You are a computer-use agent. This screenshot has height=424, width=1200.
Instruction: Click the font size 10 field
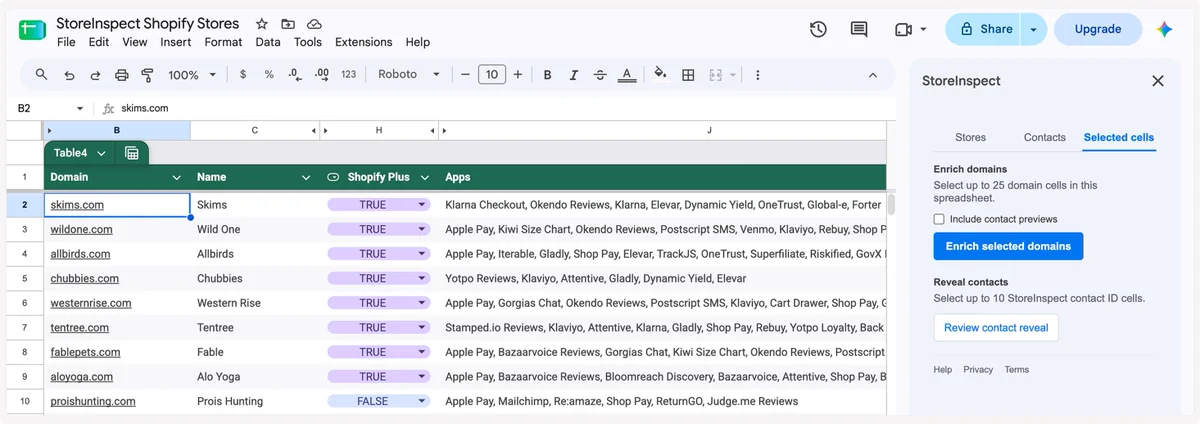pyautogui.click(x=491, y=75)
